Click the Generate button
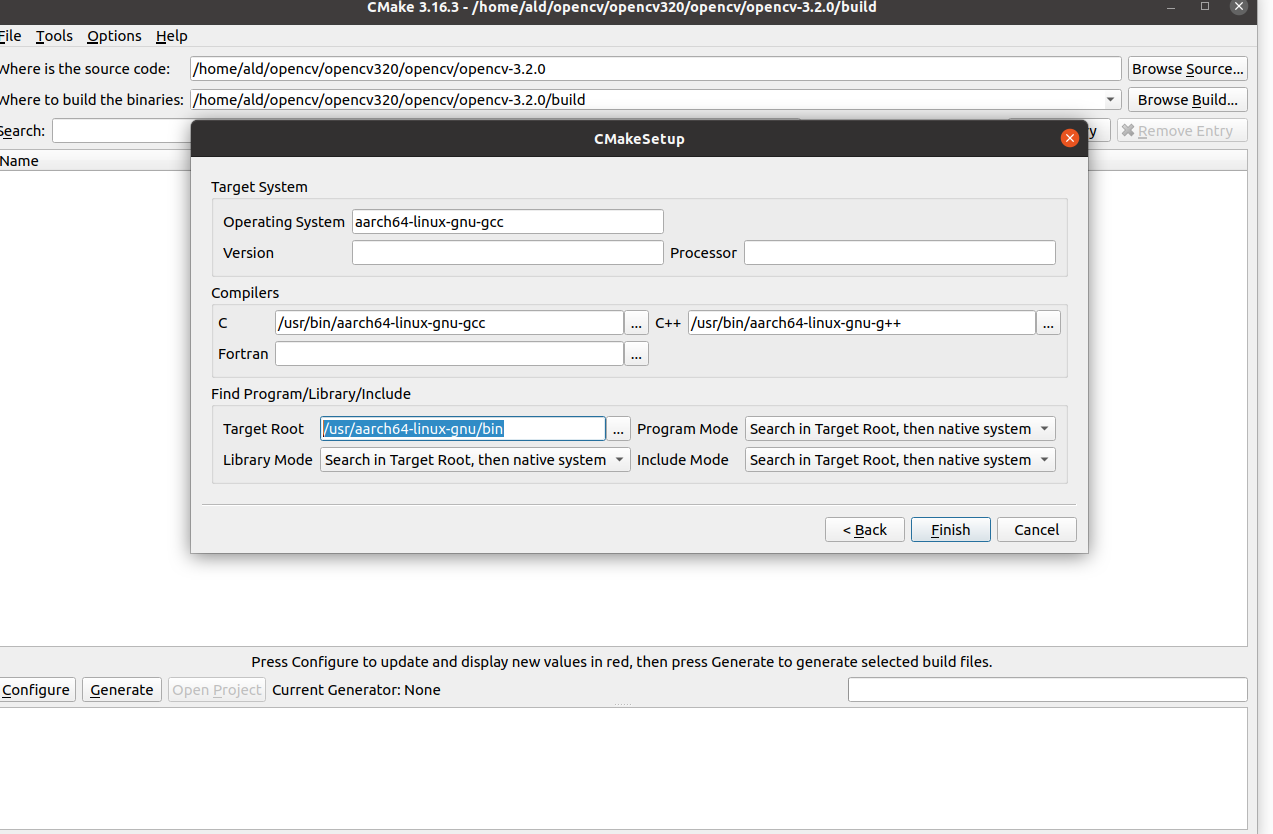Screen dimensions: 1273x834 coord(122,690)
